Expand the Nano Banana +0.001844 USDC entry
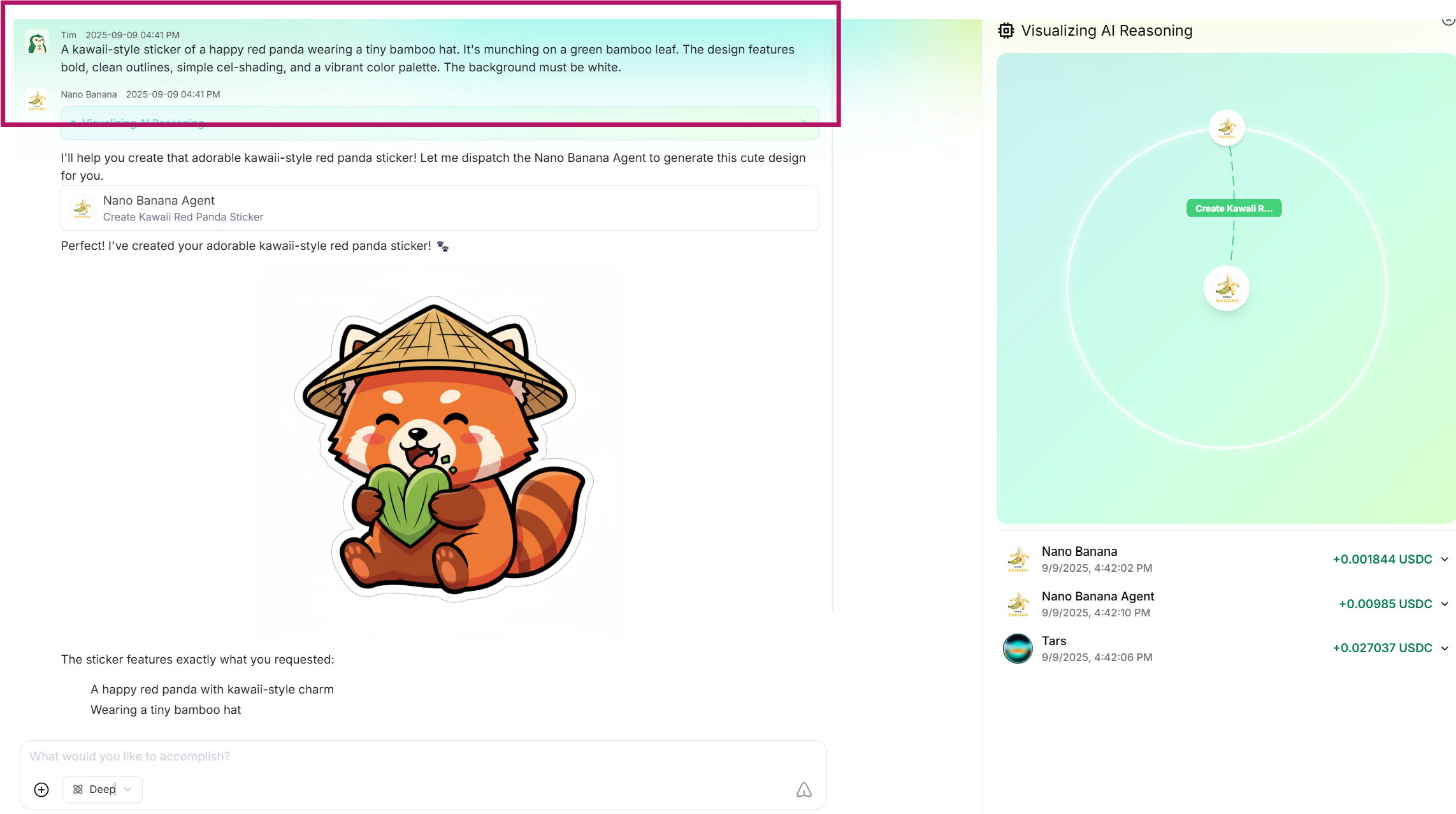Viewport: 1456px width, 814px height. pos(1445,559)
